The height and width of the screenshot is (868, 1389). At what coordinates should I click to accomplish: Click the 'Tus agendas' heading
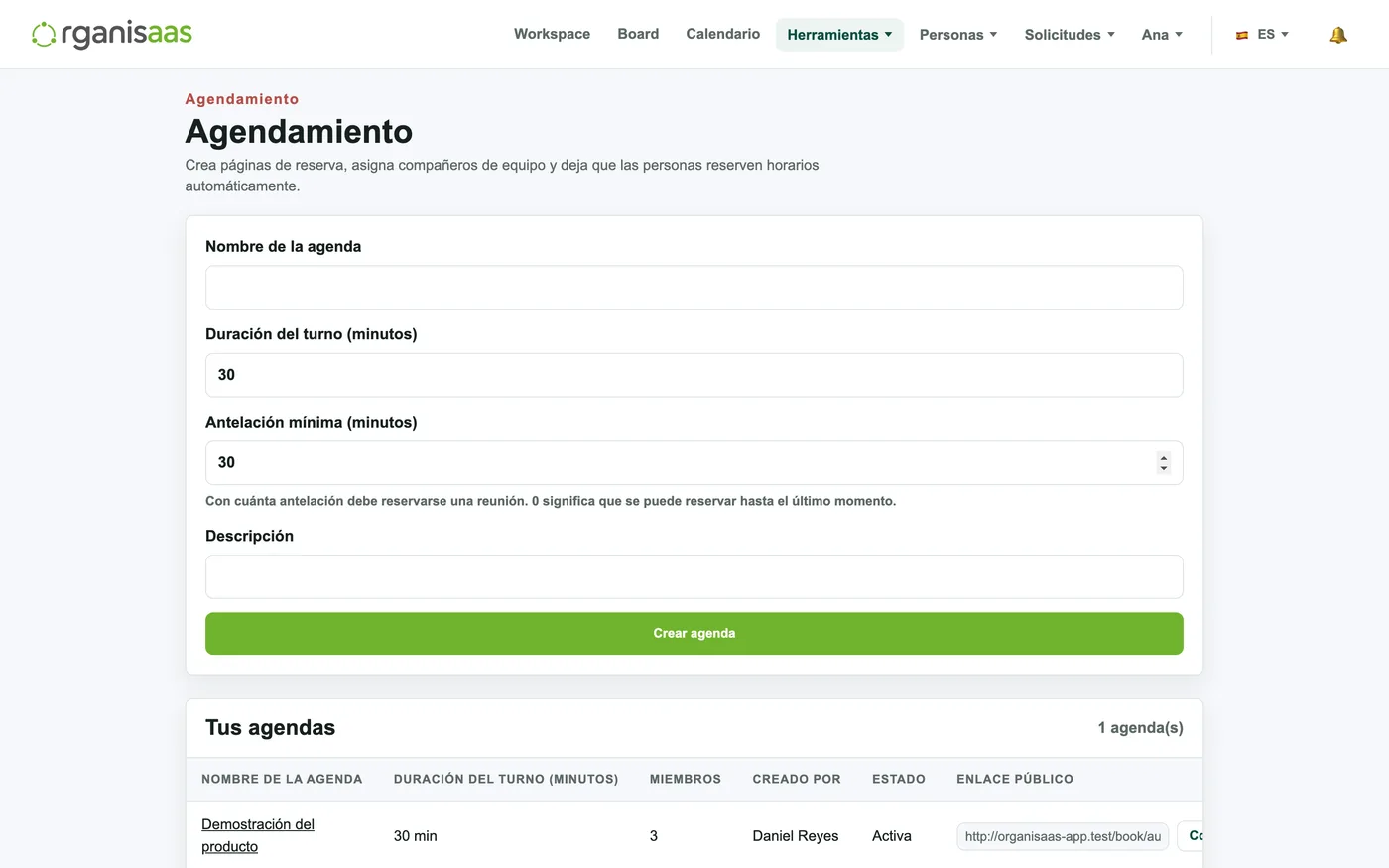(x=270, y=728)
